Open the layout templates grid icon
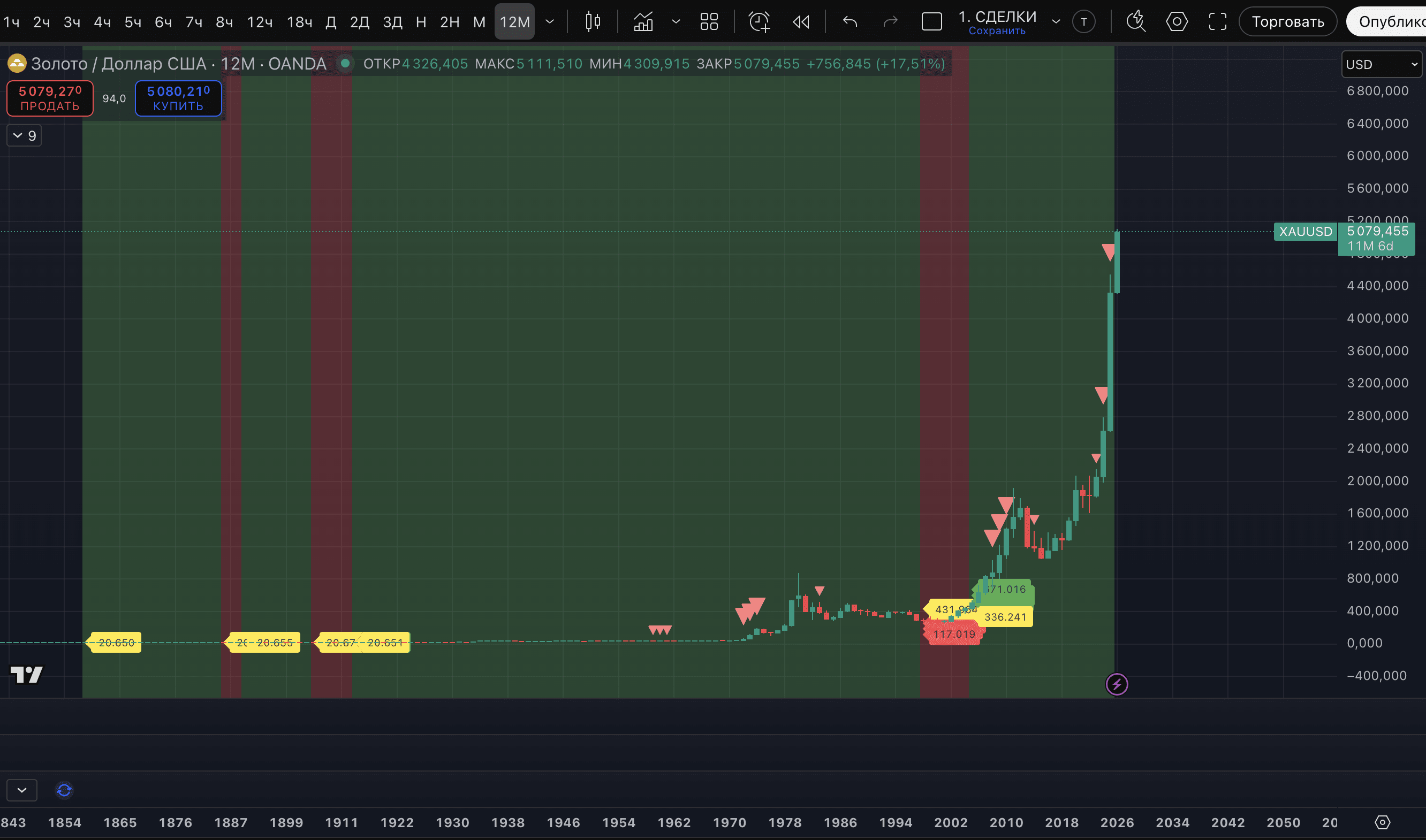 [709, 22]
